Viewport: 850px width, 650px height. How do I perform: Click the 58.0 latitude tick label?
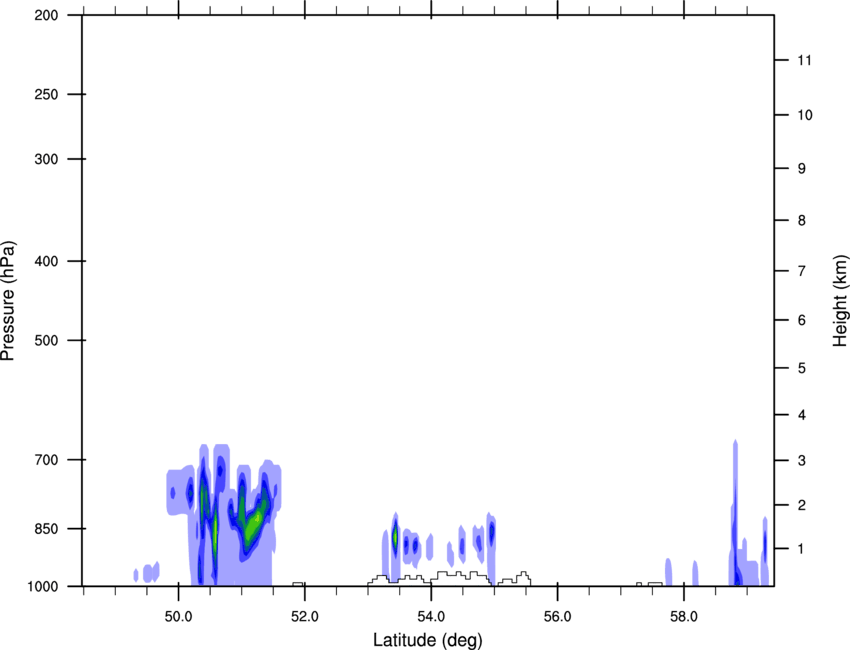[684, 617]
